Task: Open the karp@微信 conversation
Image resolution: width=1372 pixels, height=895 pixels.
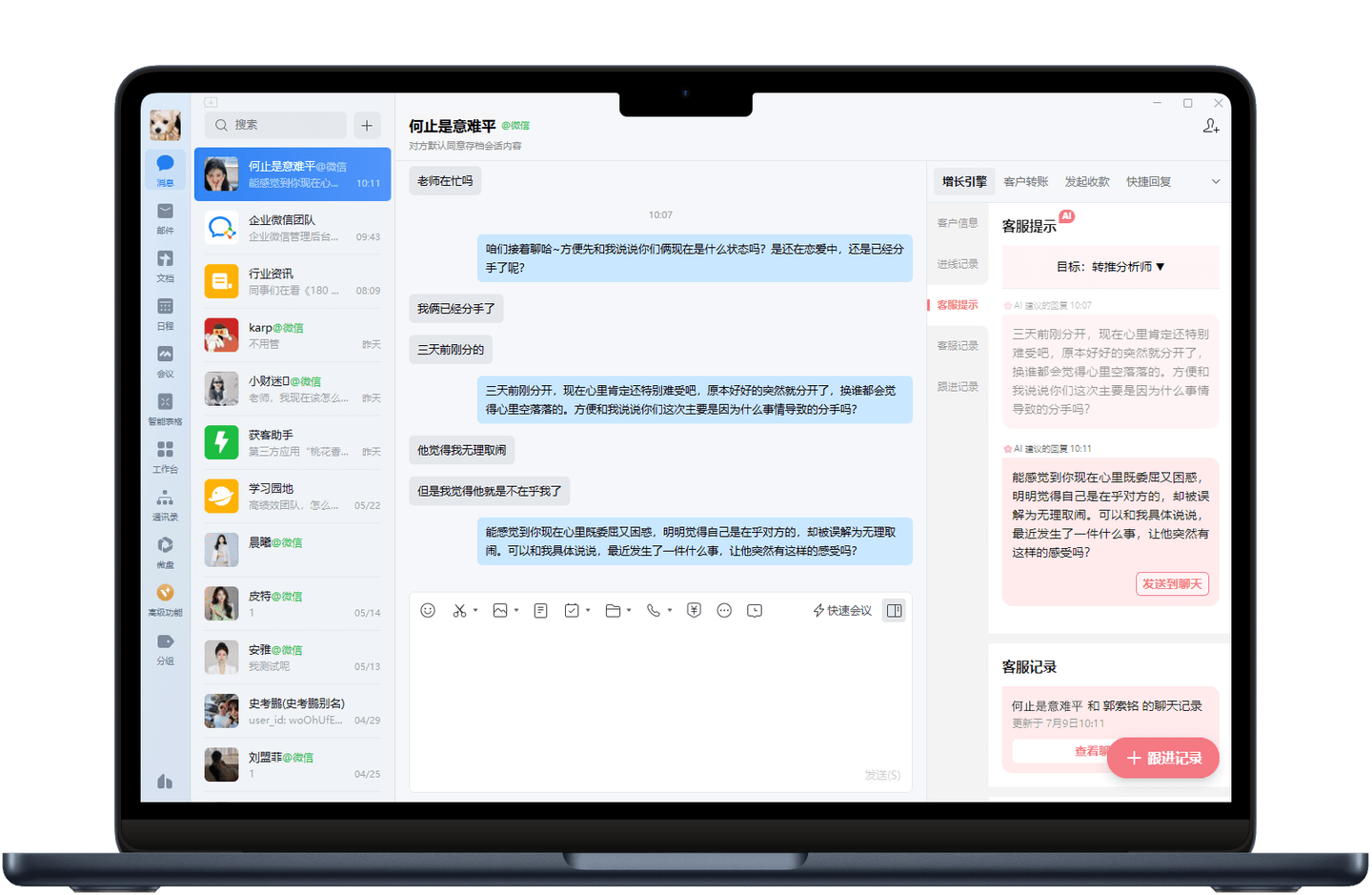Action: 293,336
